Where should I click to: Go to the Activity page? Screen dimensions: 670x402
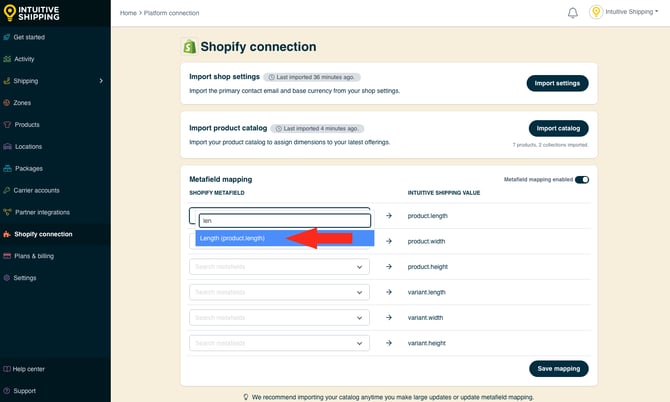pyautogui.click(x=24, y=59)
